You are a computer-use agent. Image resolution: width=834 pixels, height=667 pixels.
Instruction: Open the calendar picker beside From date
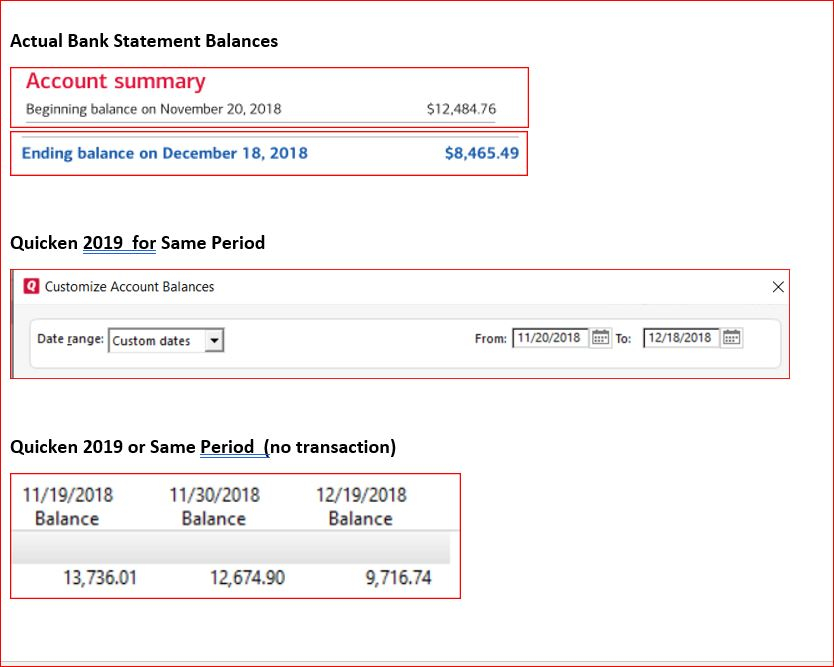point(601,338)
